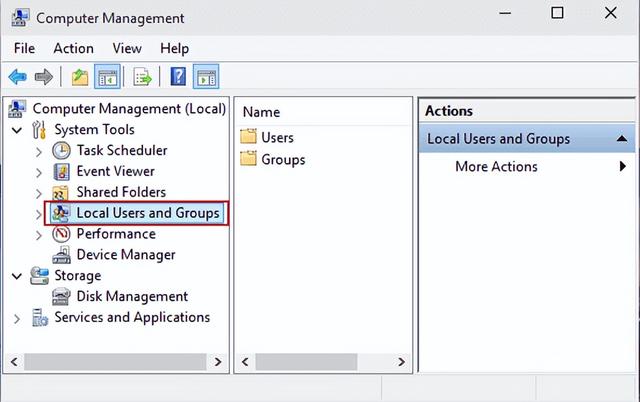Expand the Shared Folders node arrow
Screen dimensions: 640x402
(39, 194)
